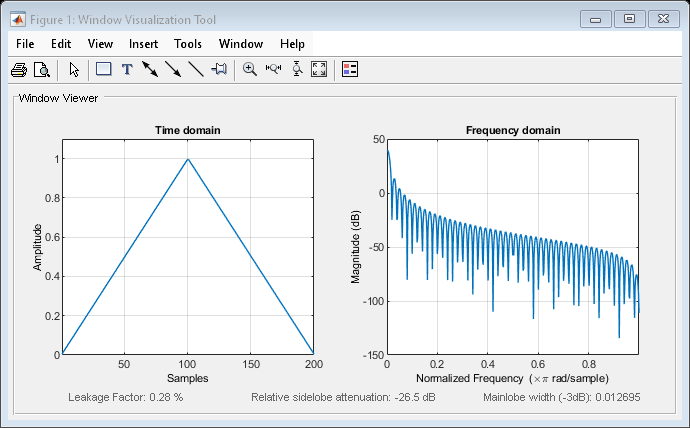
Task: Click the triangular window peak at sample 100
Action: click(188, 159)
